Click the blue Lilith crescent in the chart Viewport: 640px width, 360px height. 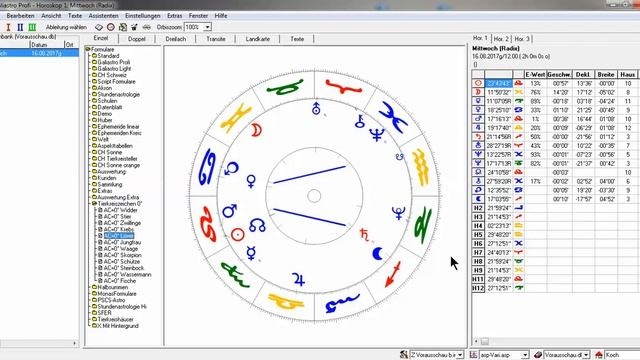tap(378, 253)
